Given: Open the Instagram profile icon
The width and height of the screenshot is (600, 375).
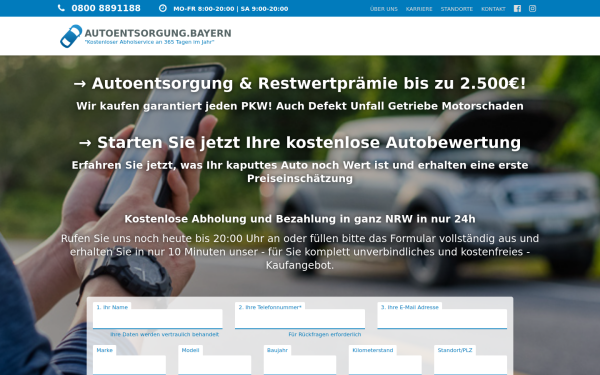Looking at the screenshot, I should (x=532, y=8).
